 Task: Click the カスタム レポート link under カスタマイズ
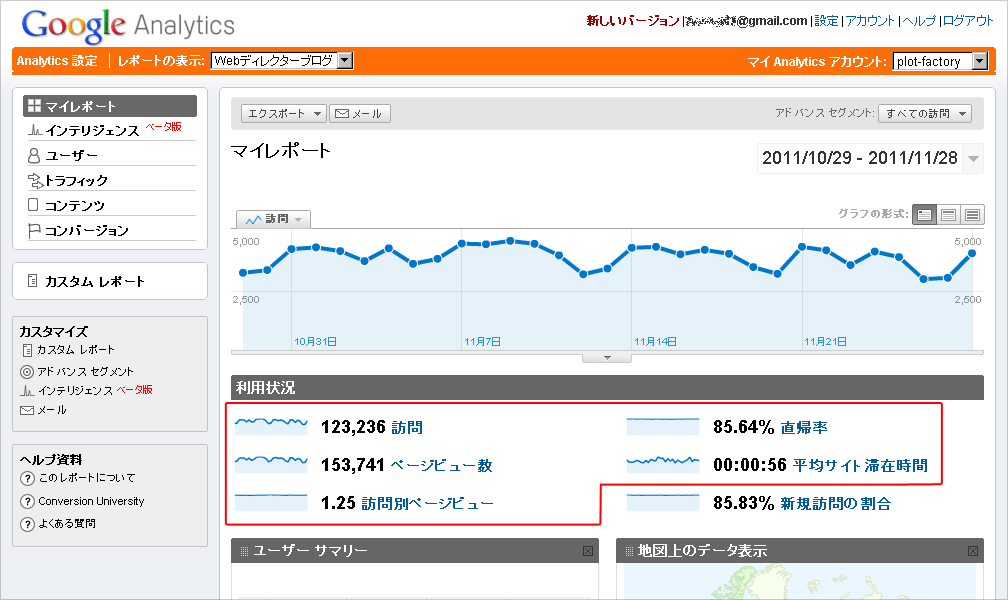click(75, 350)
